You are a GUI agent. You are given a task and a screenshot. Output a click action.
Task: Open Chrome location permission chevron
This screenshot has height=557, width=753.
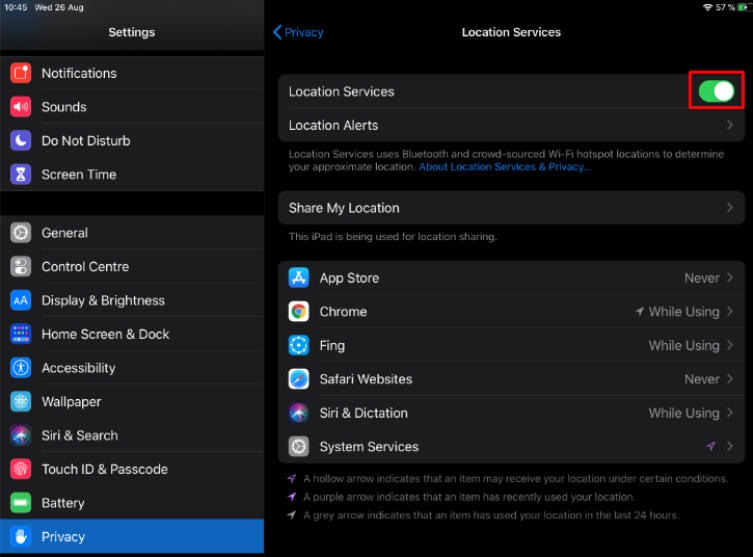730,311
